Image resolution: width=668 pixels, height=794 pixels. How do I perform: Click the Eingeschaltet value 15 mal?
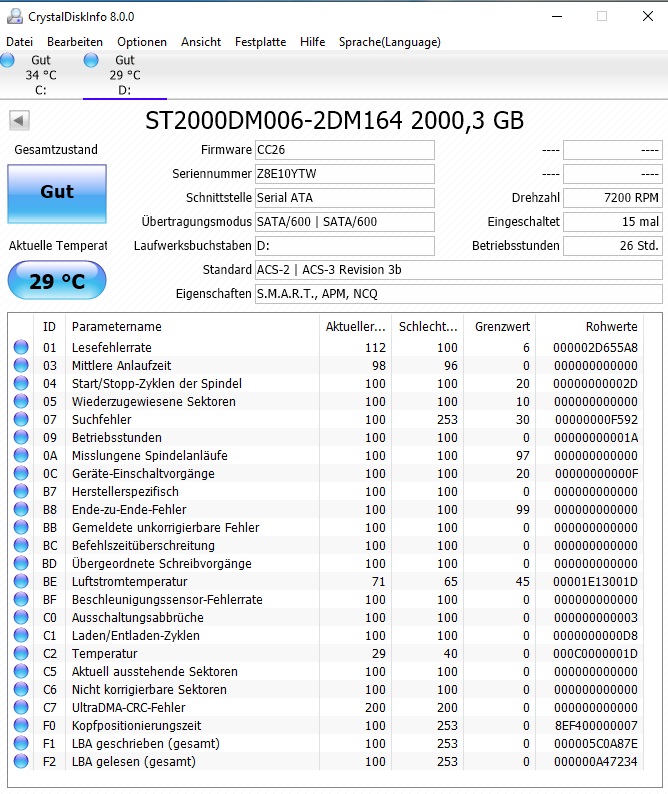(x=613, y=222)
